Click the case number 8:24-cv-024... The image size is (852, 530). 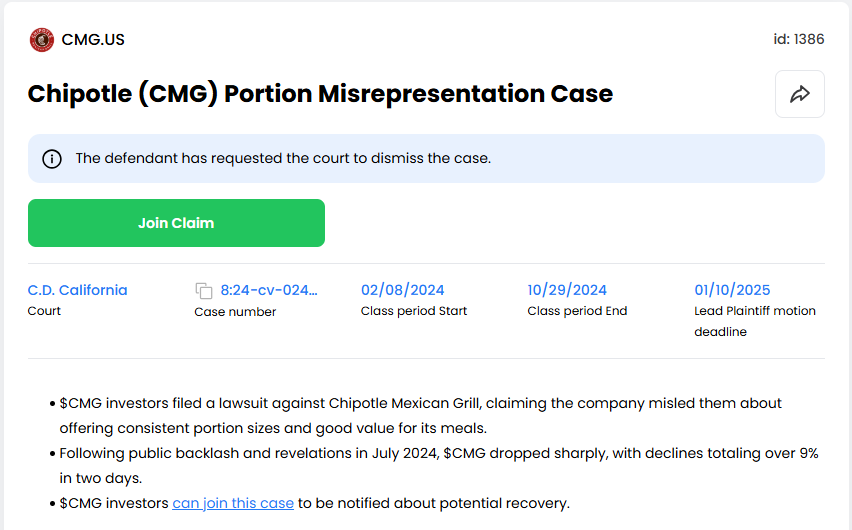pos(270,290)
